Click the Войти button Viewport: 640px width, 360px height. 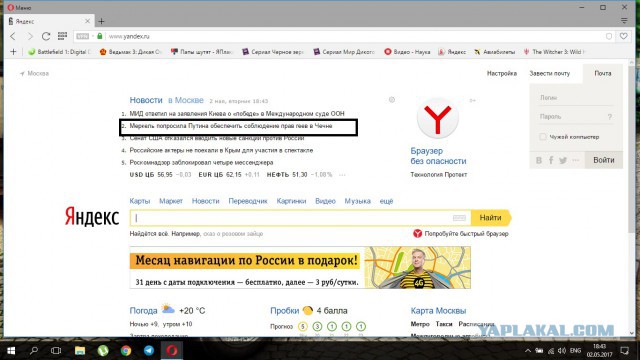[x=604, y=160]
